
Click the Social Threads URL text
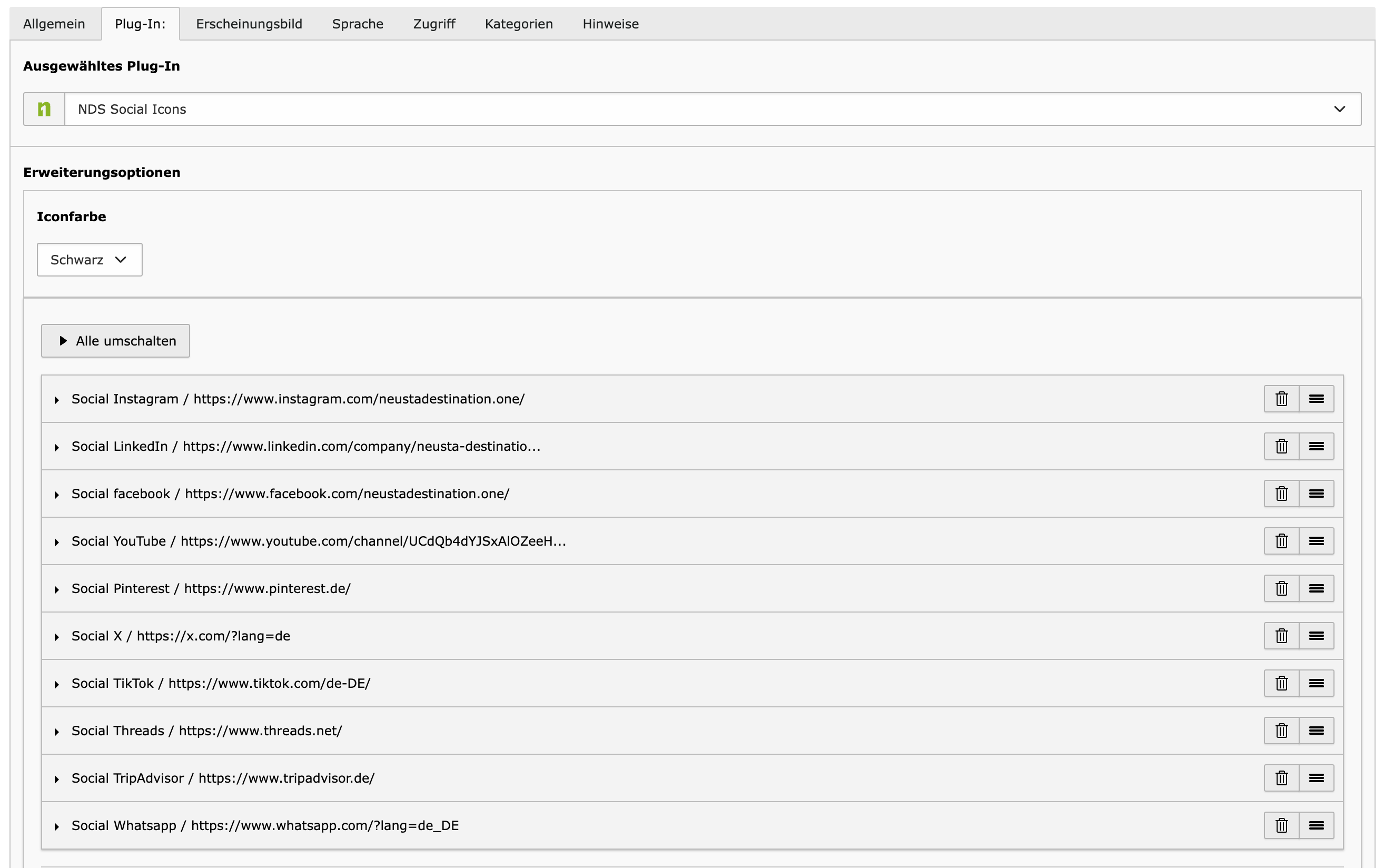coord(261,731)
